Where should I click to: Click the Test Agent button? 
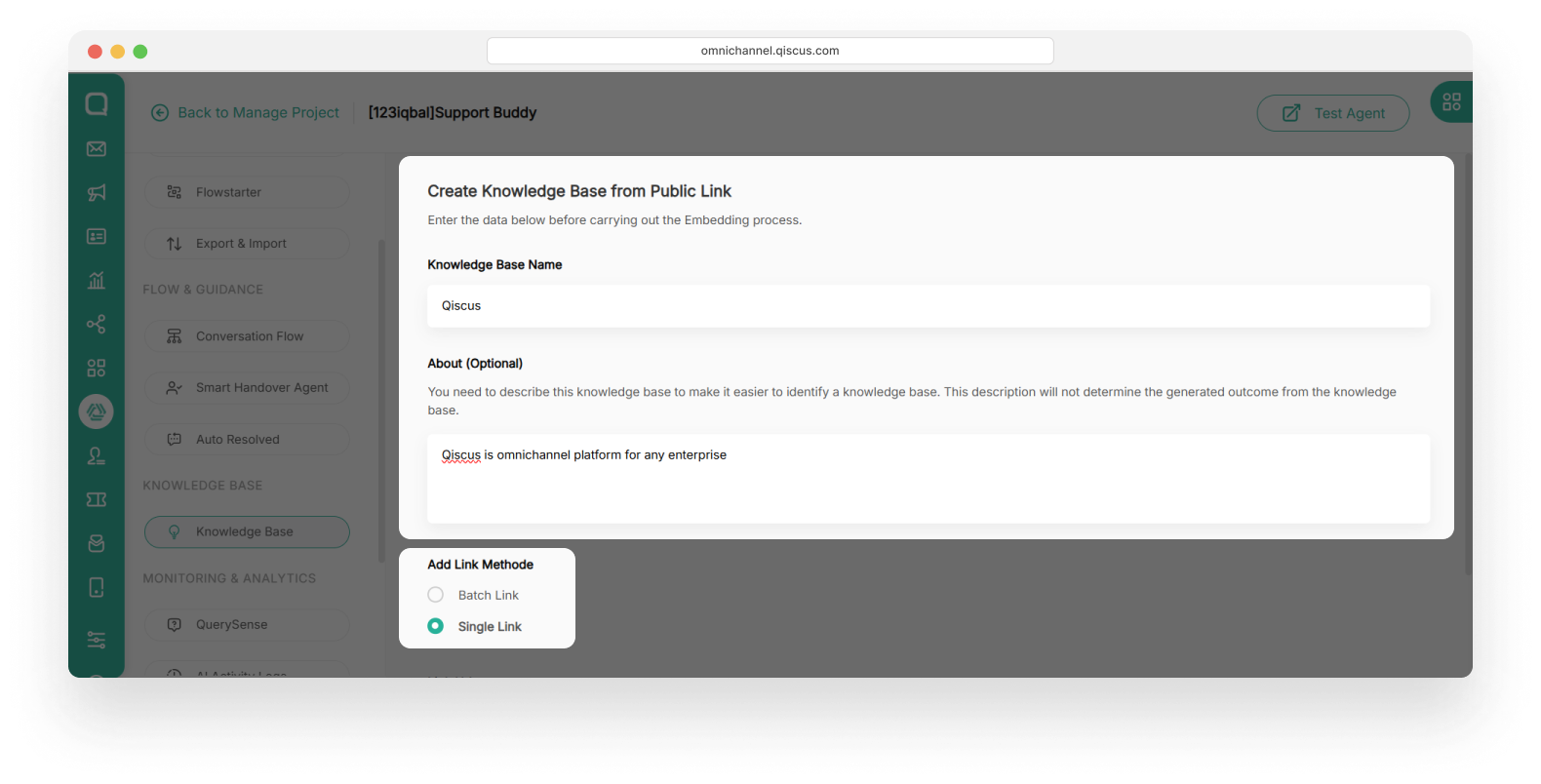click(1333, 113)
